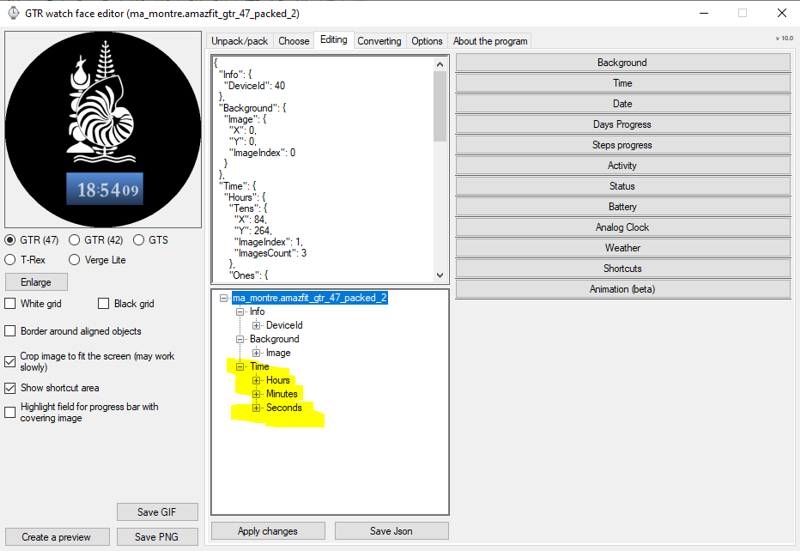Click the GTR watch face editor title icon
This screenshot has height=551, width=800.
click(x=13, y=13)
